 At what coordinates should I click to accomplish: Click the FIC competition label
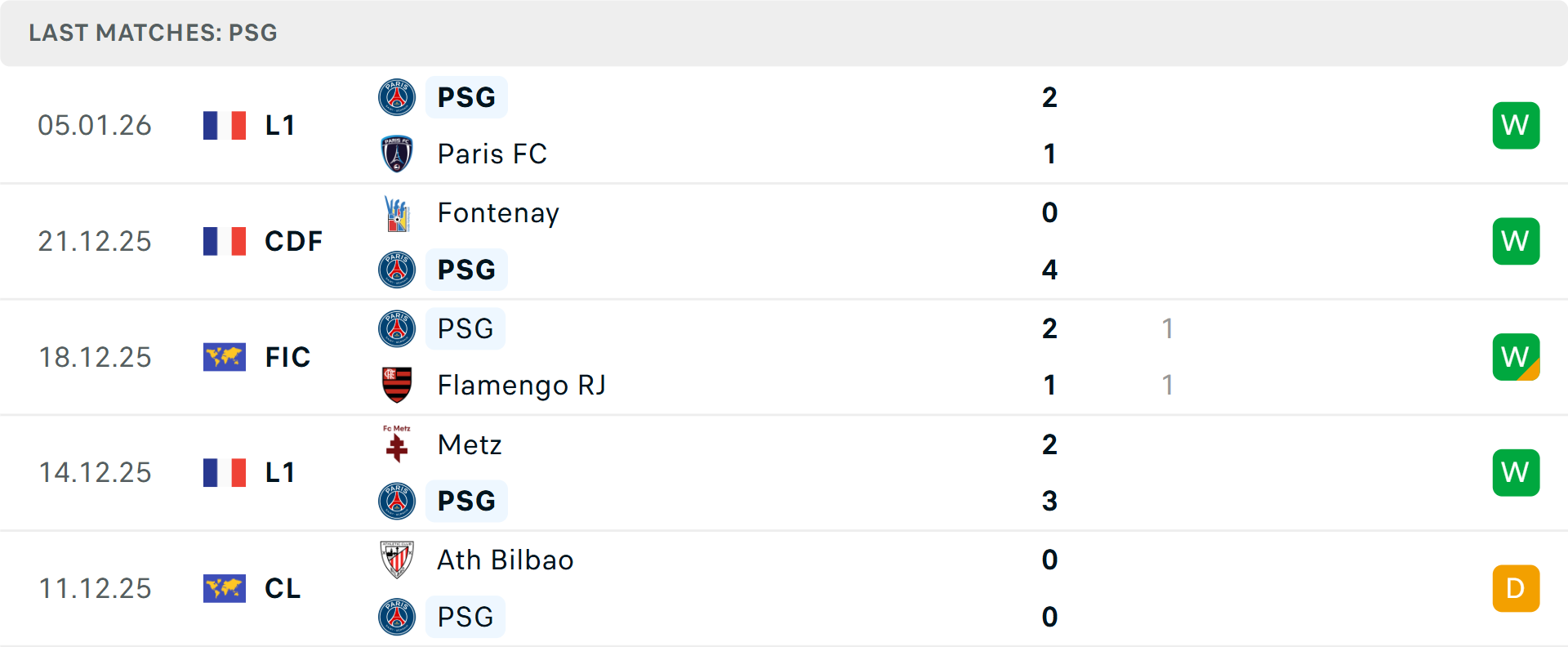point(287,357)
